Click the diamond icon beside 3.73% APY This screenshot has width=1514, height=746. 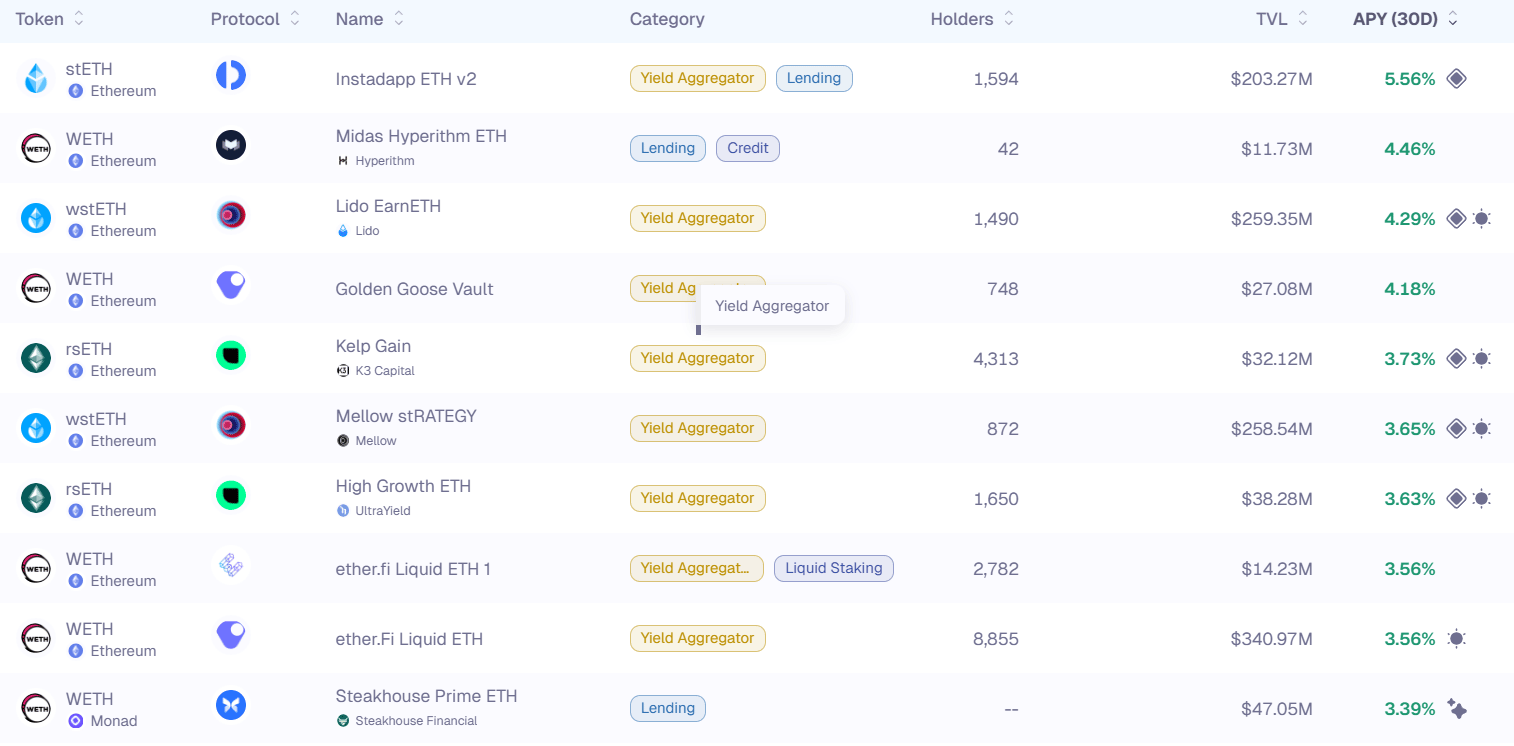pyautogui.click(x=1457, y=358)
